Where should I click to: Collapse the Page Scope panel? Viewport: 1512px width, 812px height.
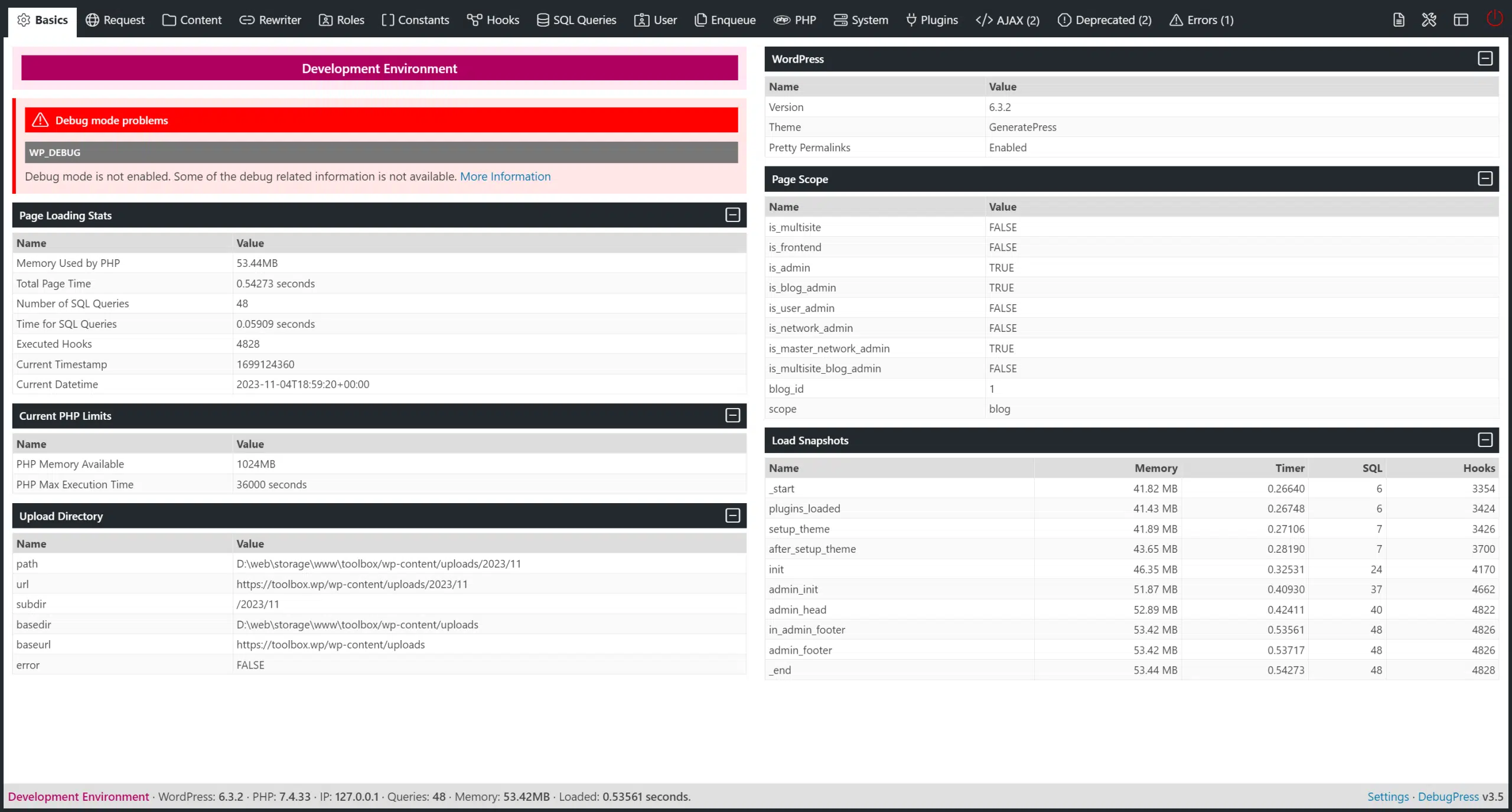[1485, 179]
